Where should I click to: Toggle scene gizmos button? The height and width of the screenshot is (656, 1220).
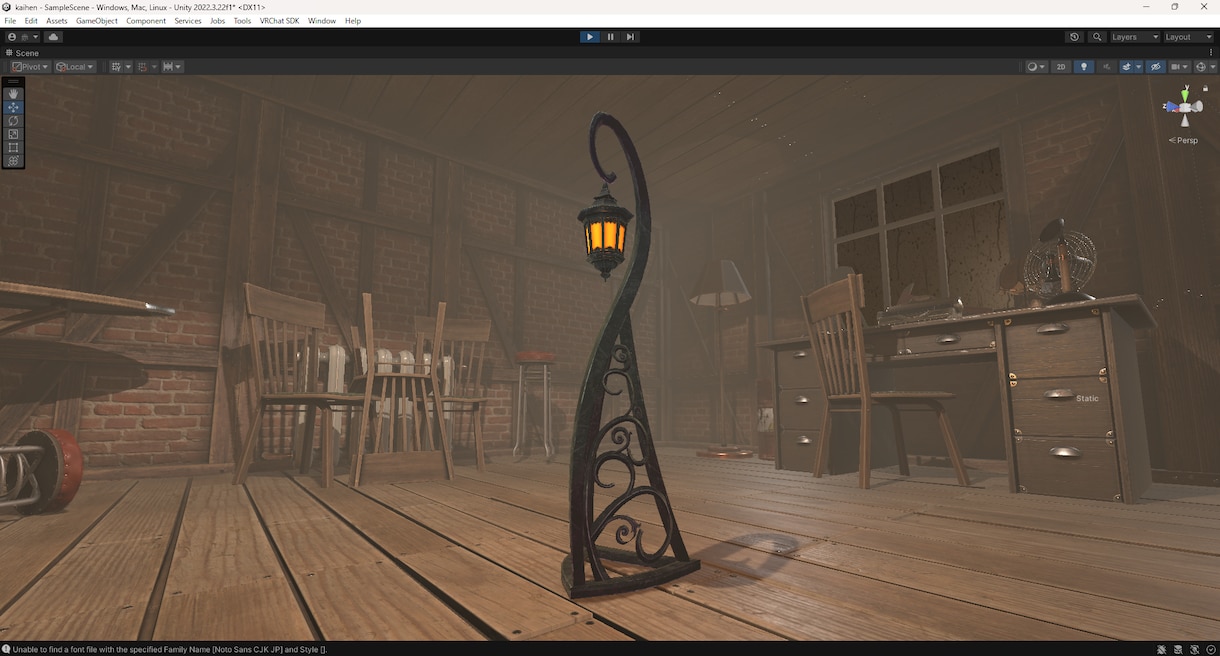point(1201,67)
